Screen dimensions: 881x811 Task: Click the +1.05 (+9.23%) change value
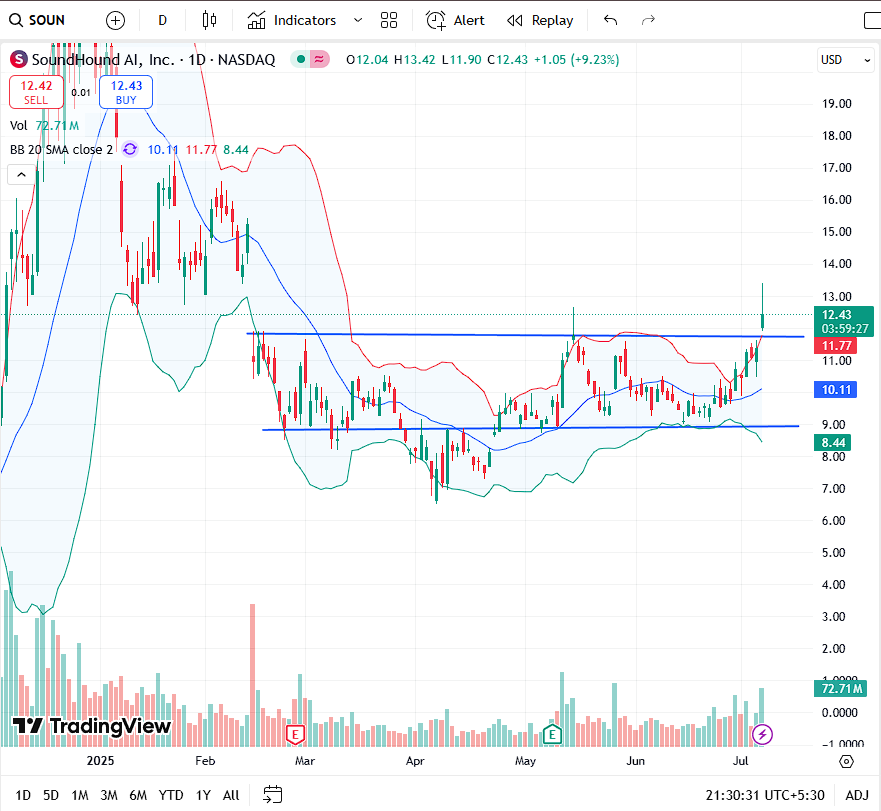576,60
